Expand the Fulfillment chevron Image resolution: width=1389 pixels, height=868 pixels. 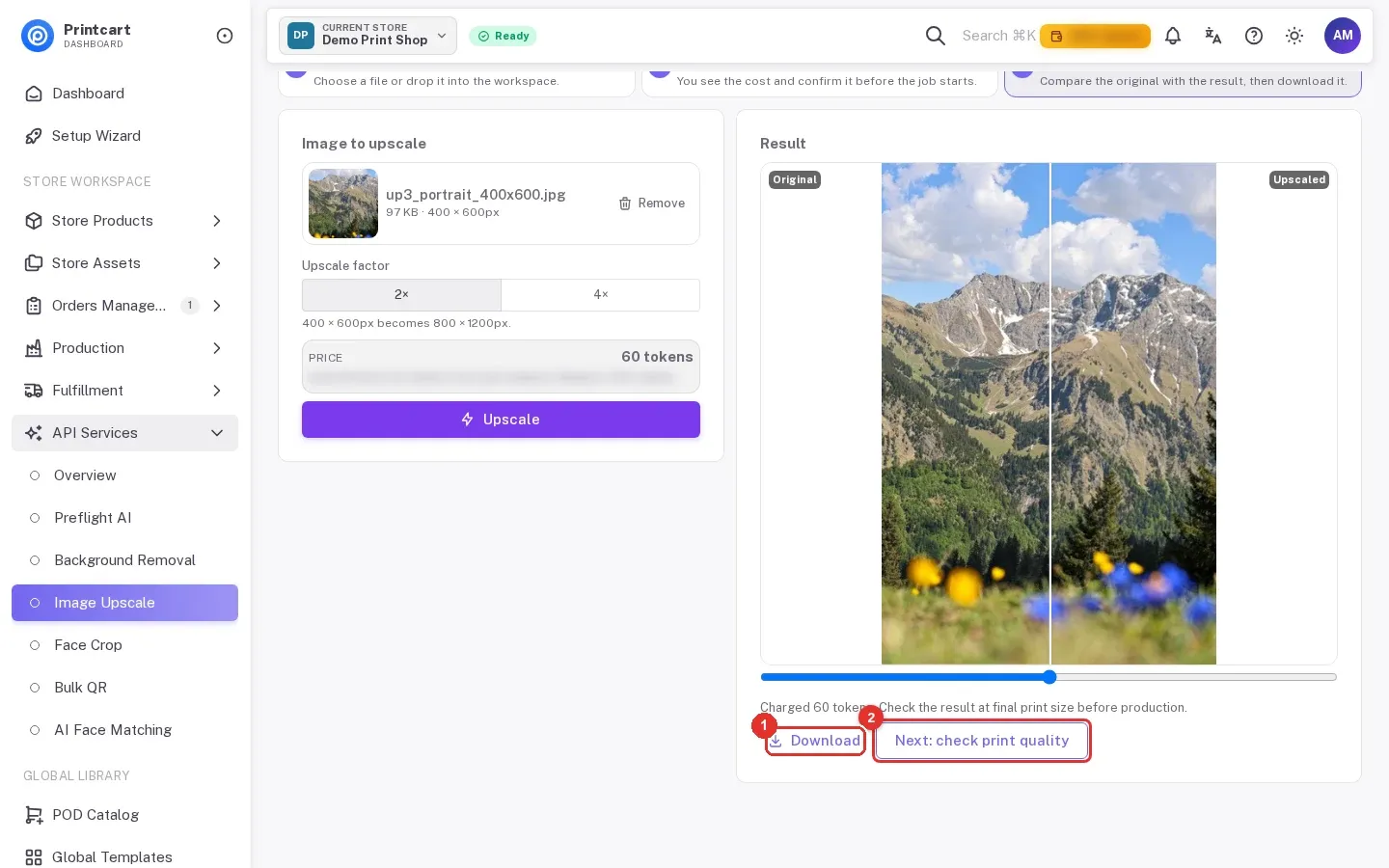[x=217, y=391]
